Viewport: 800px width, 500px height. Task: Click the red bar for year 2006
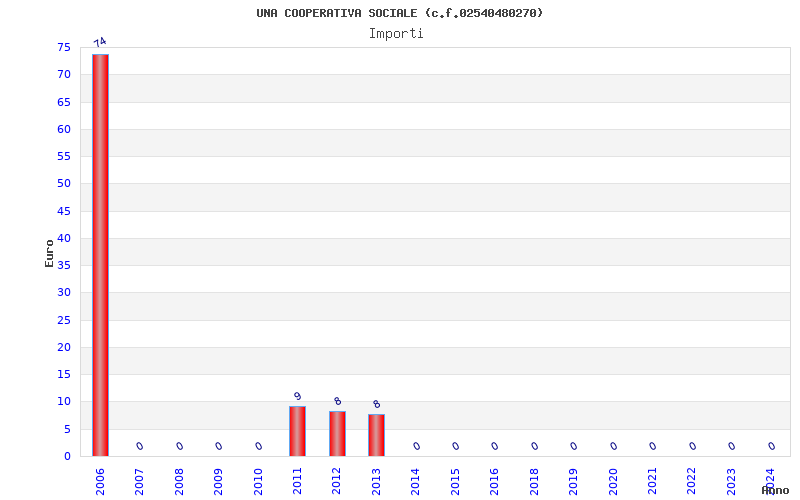tap(101, 255)
